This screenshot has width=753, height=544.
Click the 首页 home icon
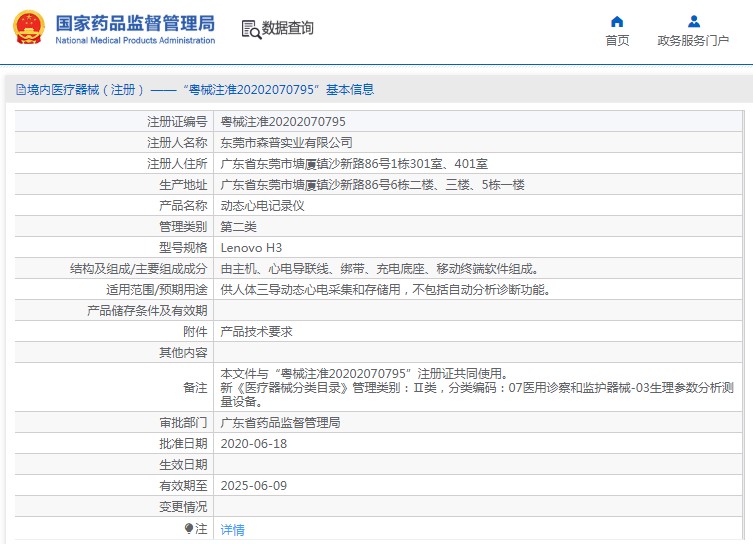click(617, 21)
